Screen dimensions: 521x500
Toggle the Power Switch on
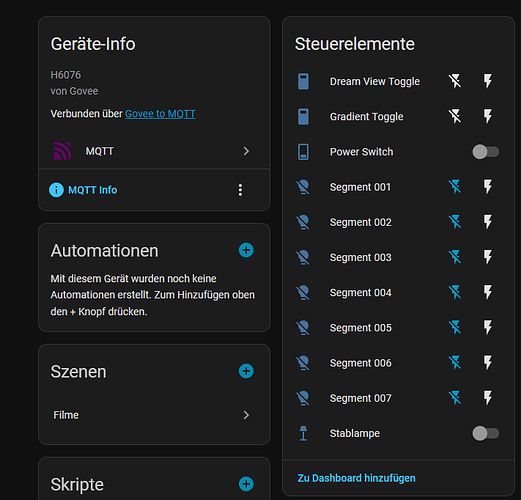[485, 152]
